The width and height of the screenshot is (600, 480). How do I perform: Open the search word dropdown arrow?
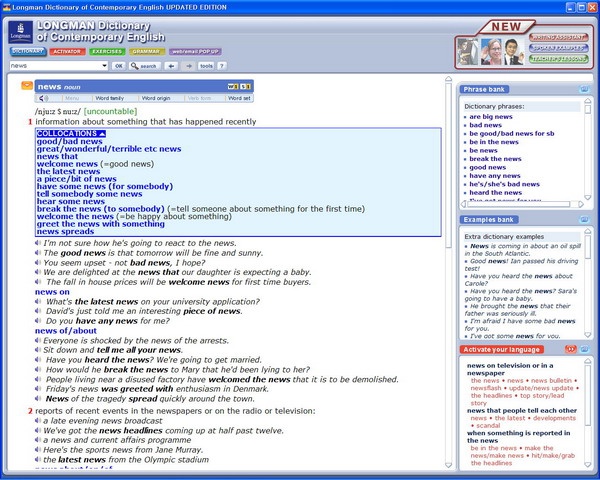tap(104, 66)
